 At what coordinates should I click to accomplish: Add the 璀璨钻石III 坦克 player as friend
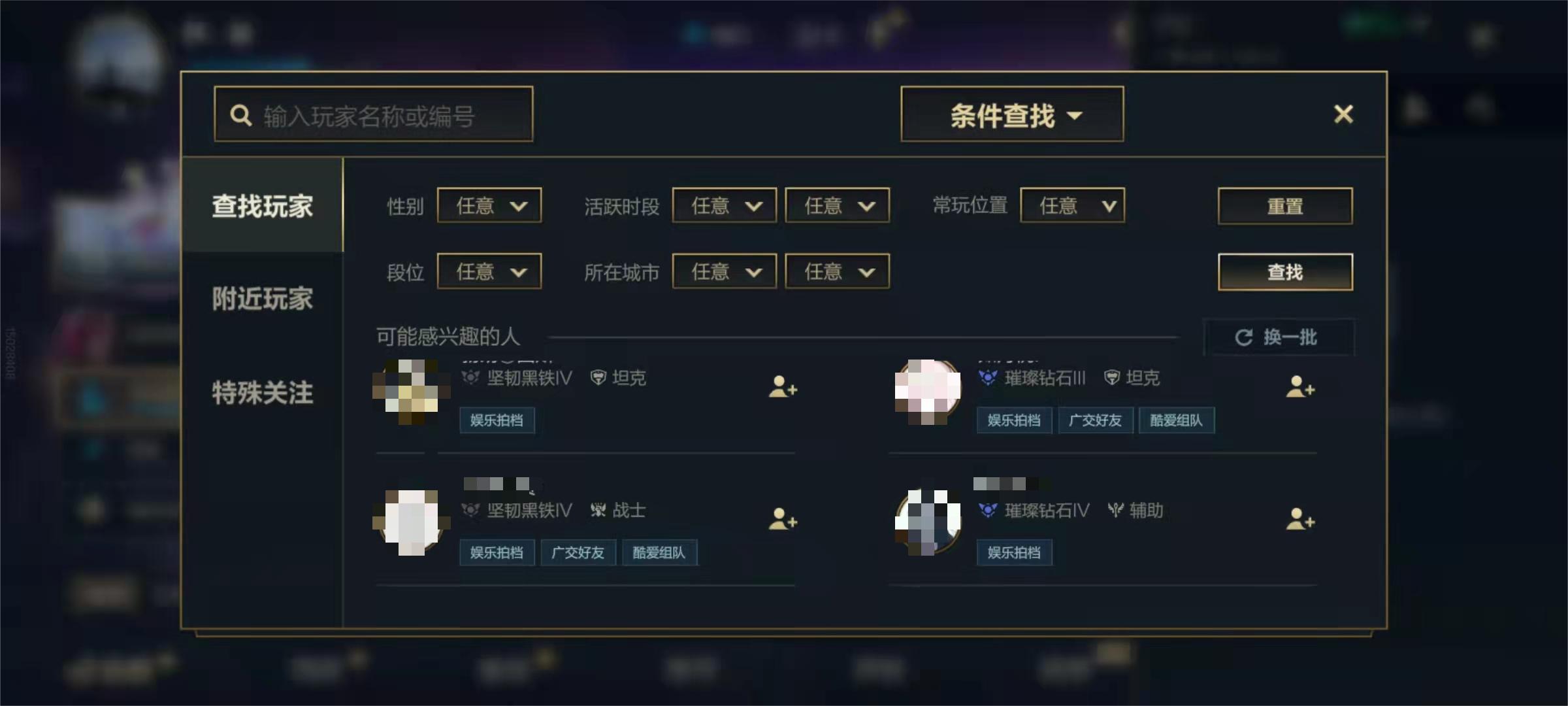tap(1299, 387)
